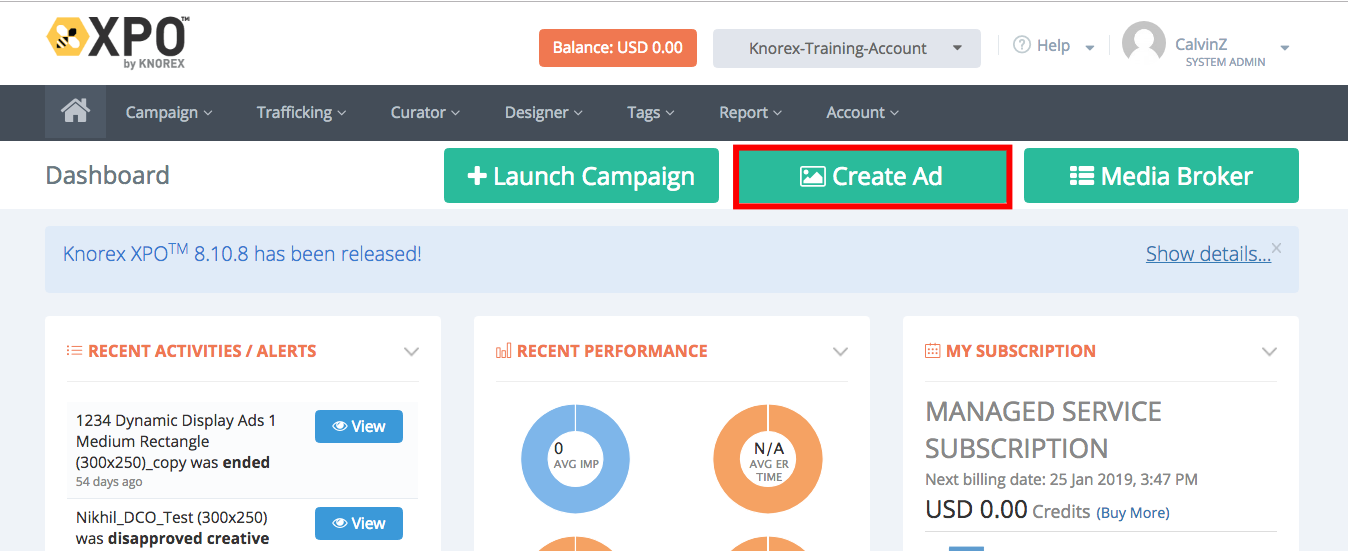Collapse the Recent Performance panel
Viewport: 1348px width, 551px height.
click(840, 352)
